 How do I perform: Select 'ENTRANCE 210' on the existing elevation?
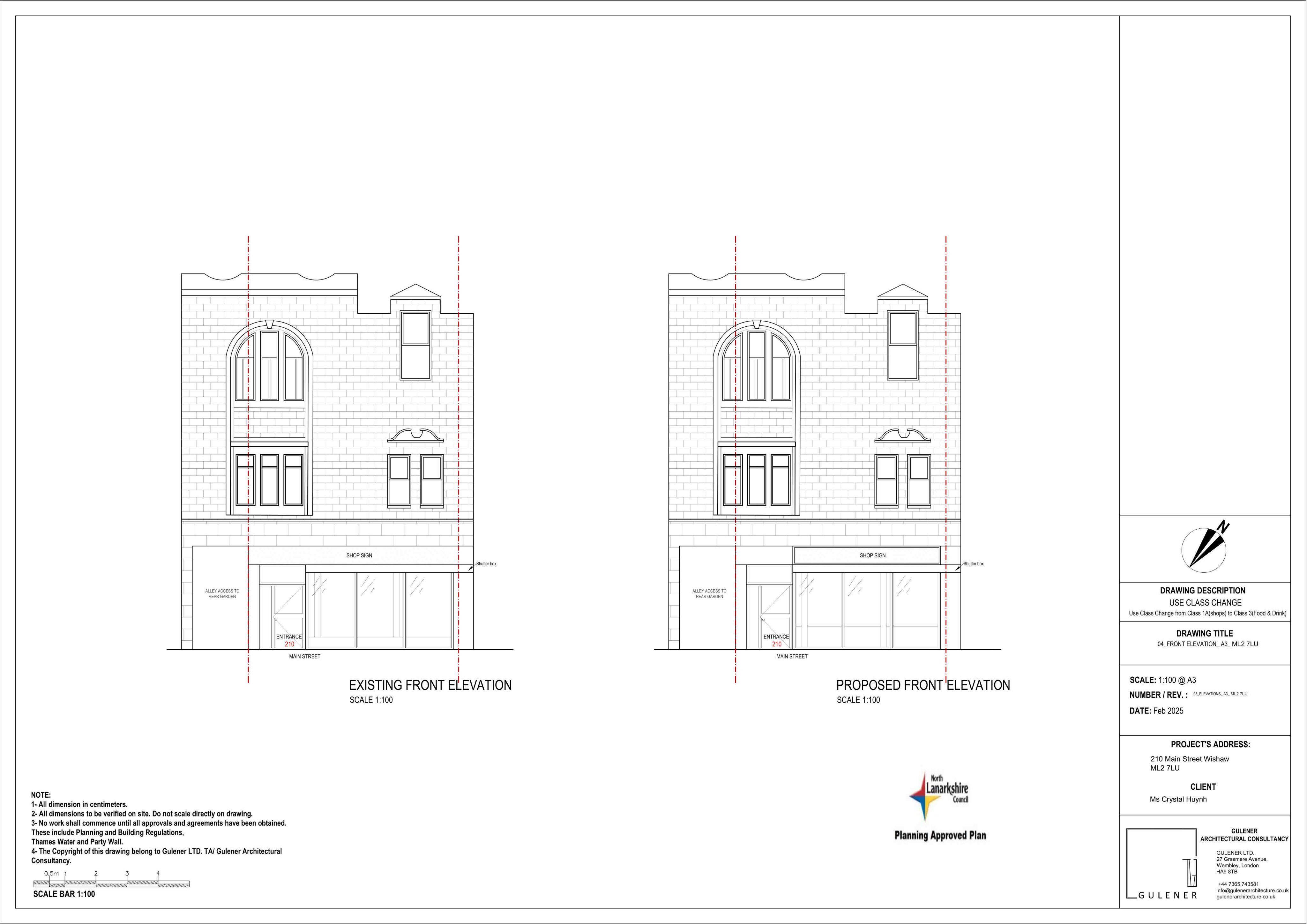tap(289, 640)
